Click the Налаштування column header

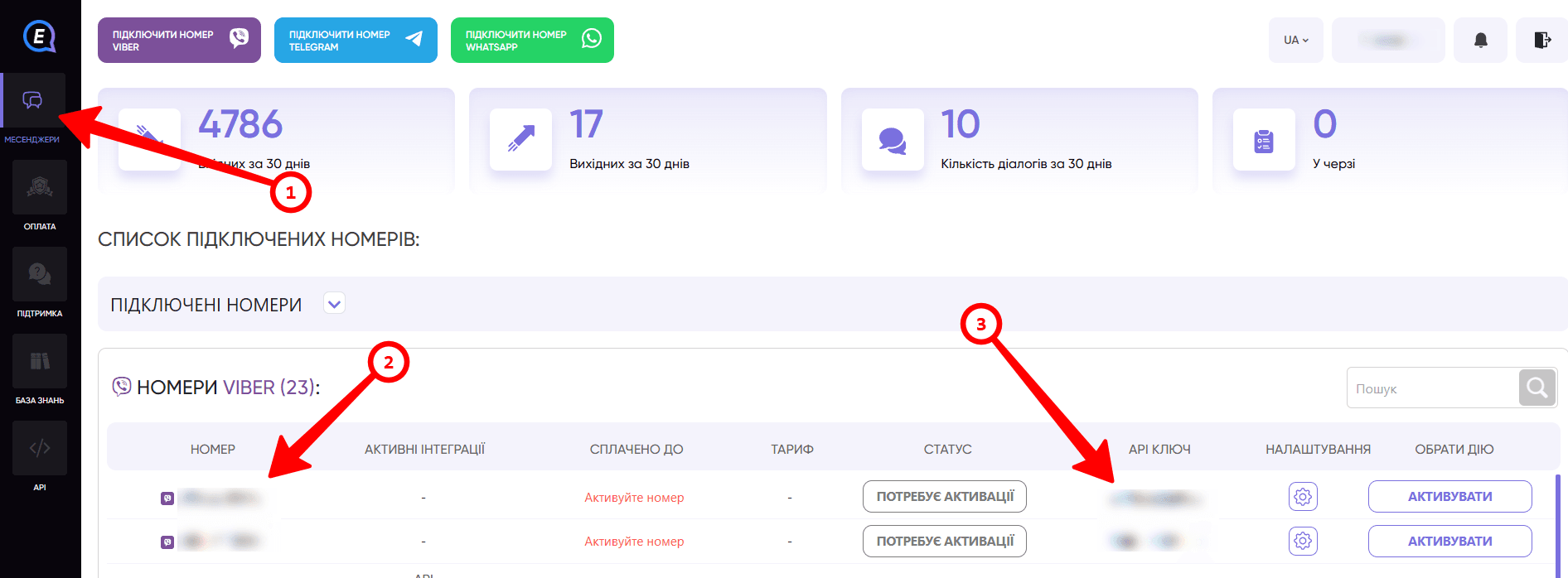tap(1318, 449)
